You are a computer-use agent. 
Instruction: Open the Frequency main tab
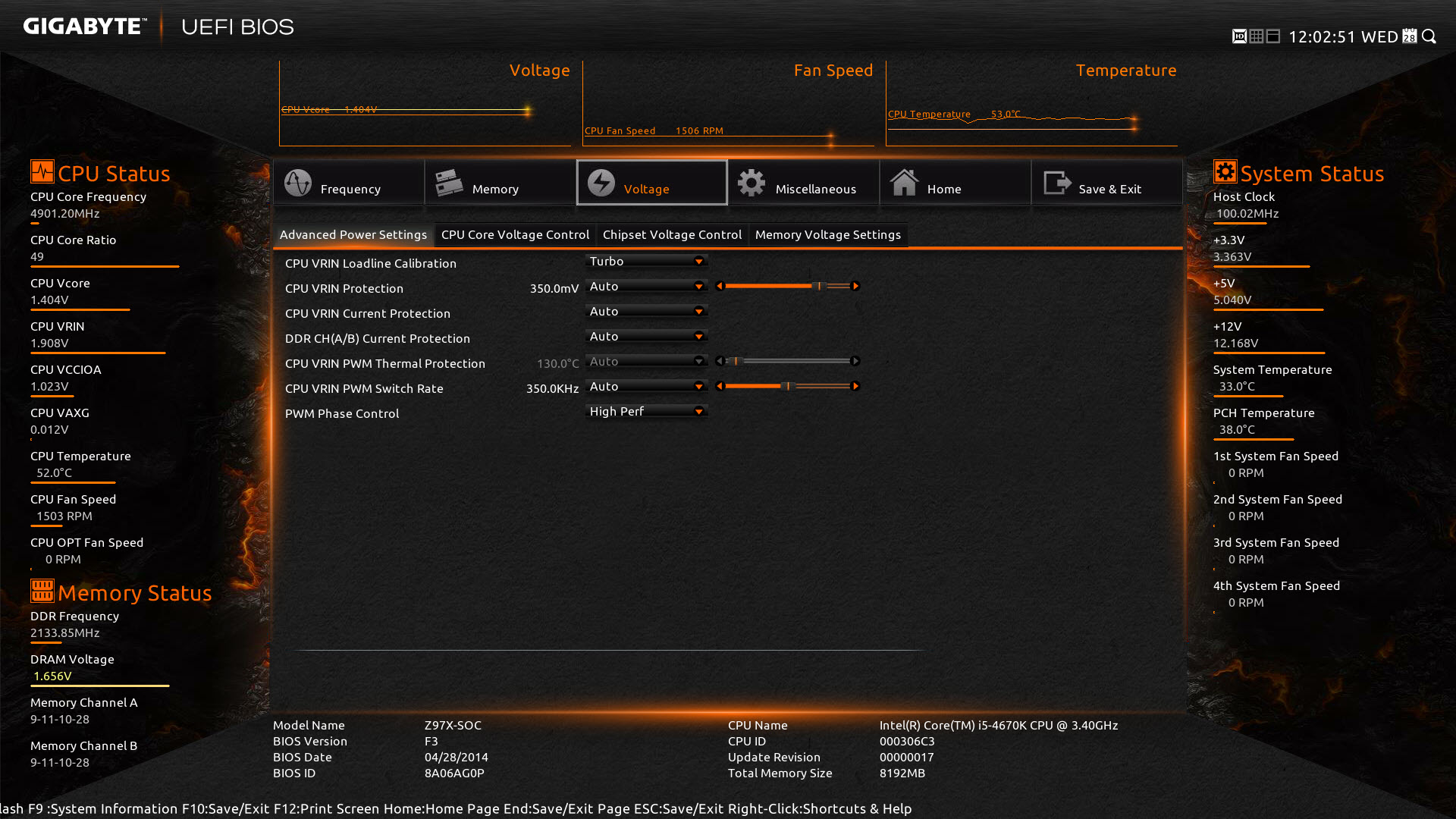coord(349,183)
